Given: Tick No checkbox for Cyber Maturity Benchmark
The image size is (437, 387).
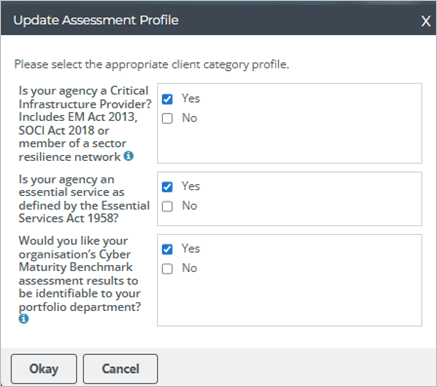Looking at the screenshot, I should pyautogui.click(x=167, y=269).
